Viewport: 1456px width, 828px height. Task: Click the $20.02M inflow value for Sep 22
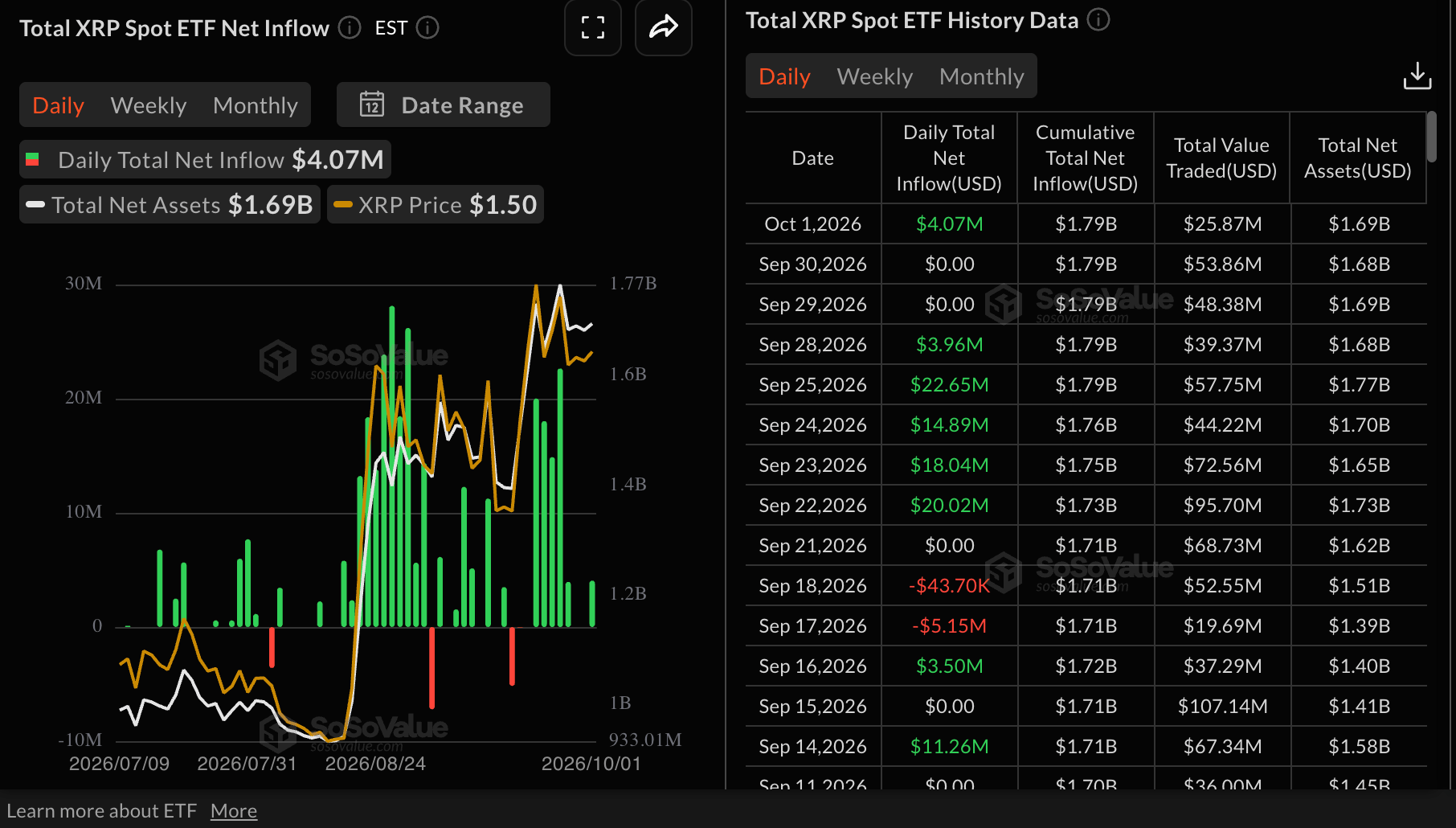pyautogui.click(x=949, y=505)
